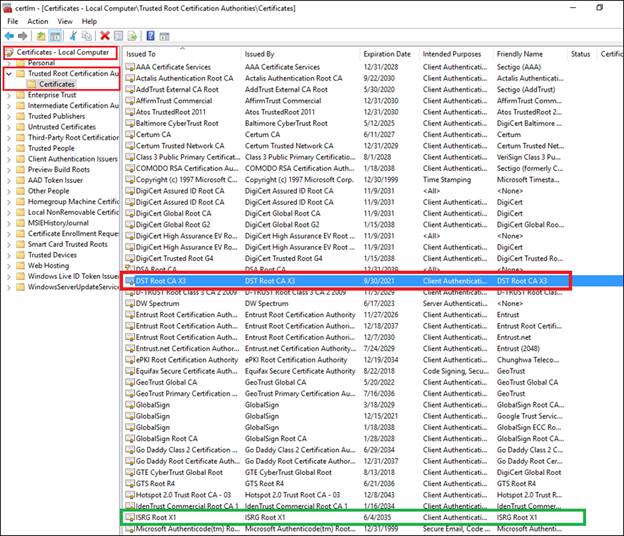Viewport: 624px width, 536px height.
Task: Sort by the Expiration Date column header
Action: 389,54
